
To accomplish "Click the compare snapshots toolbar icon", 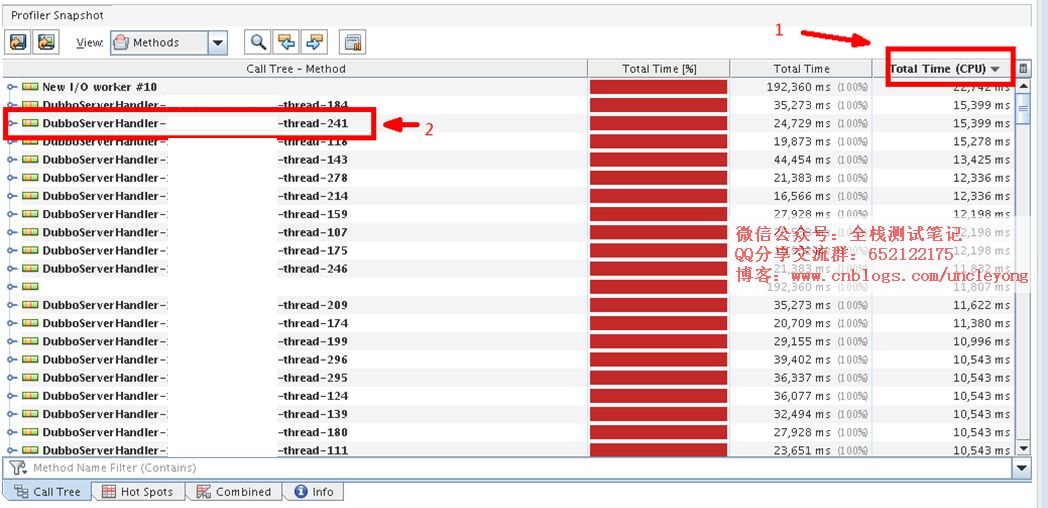I will pos(352,43).
